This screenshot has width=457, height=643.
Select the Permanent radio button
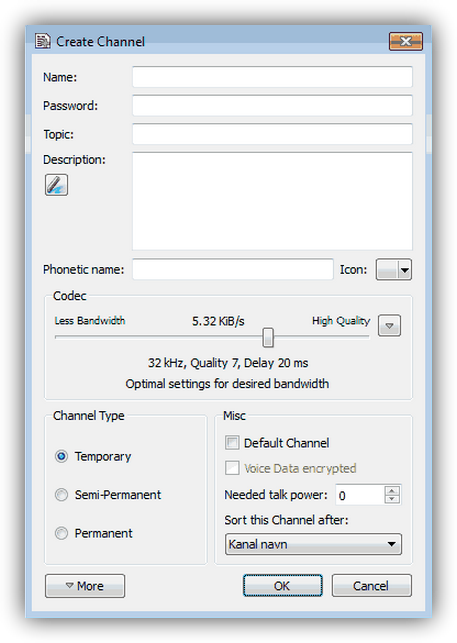(x=62, y=533)
